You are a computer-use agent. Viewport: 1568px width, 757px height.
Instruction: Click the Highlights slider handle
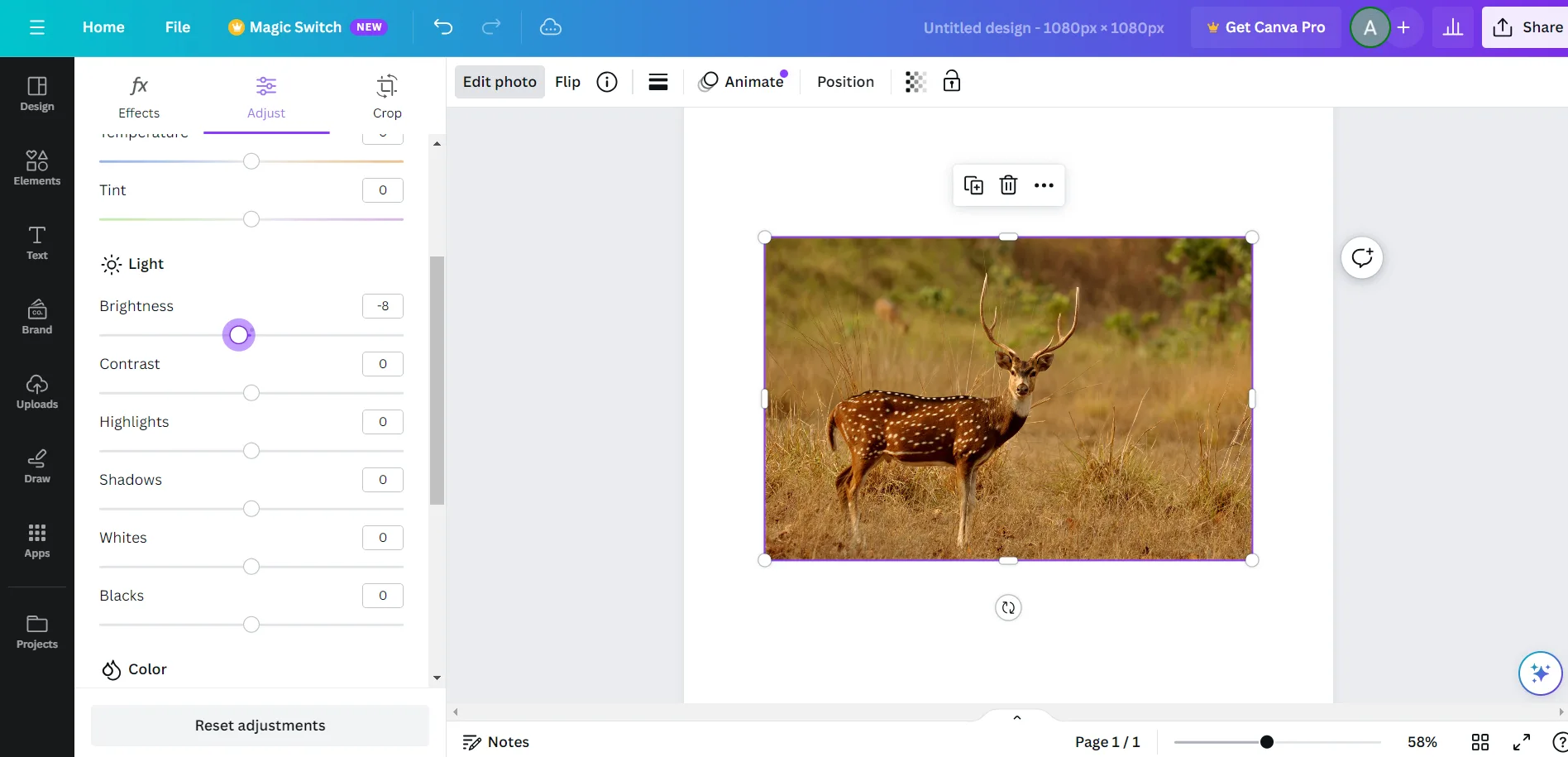[251, 451]
